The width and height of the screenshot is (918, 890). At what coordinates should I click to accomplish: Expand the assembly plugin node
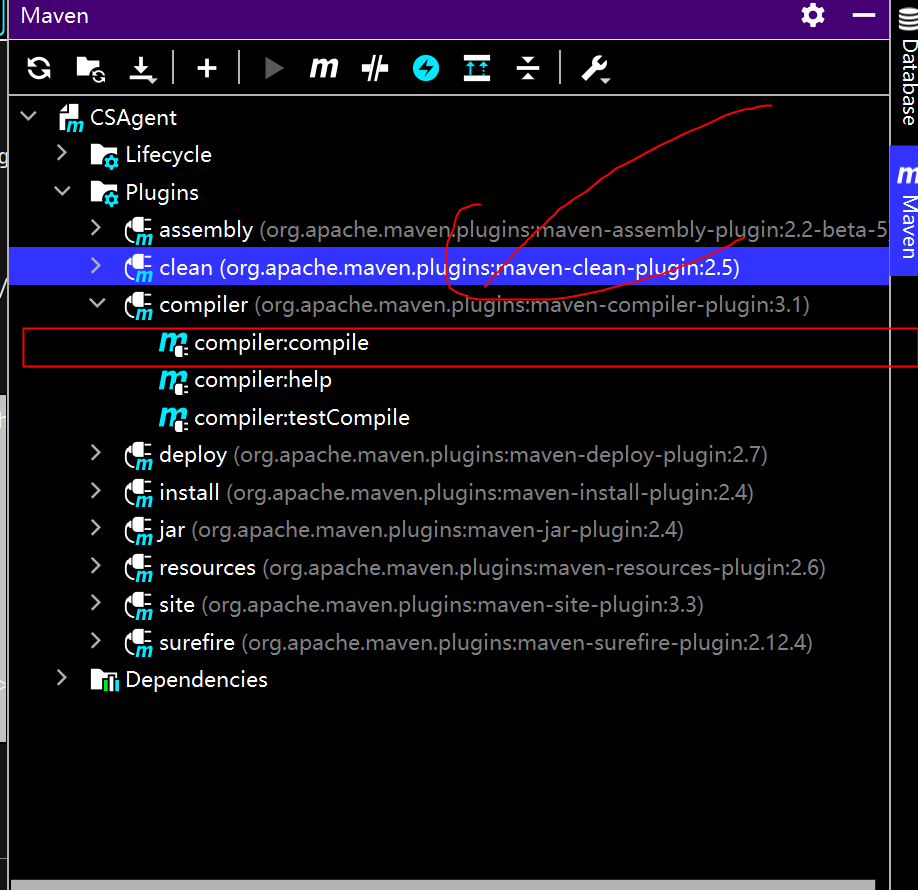pyautogui.click(x=96, y=228)
